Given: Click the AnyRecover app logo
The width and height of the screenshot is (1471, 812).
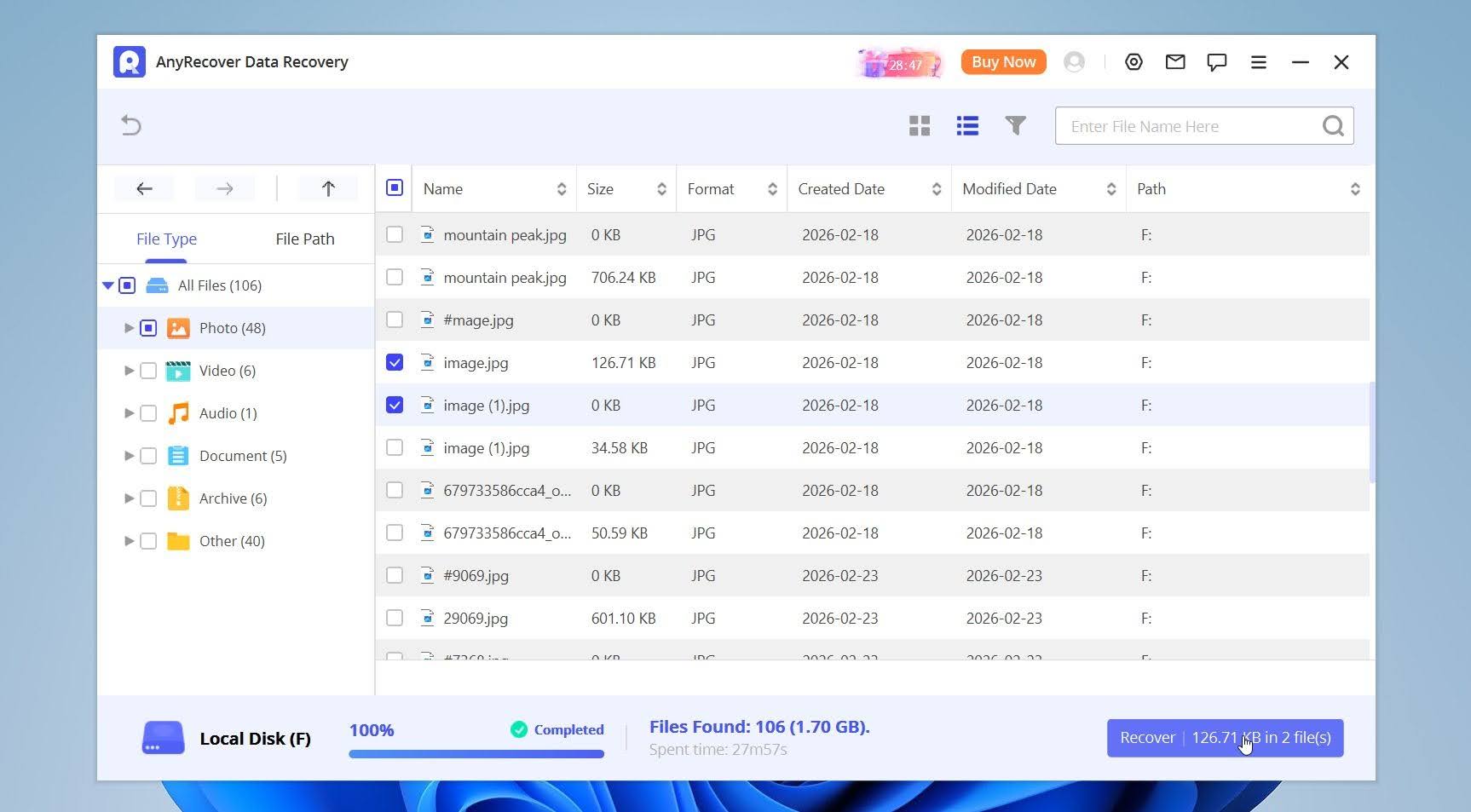Looking at the screenshot, I should point(130,61).
